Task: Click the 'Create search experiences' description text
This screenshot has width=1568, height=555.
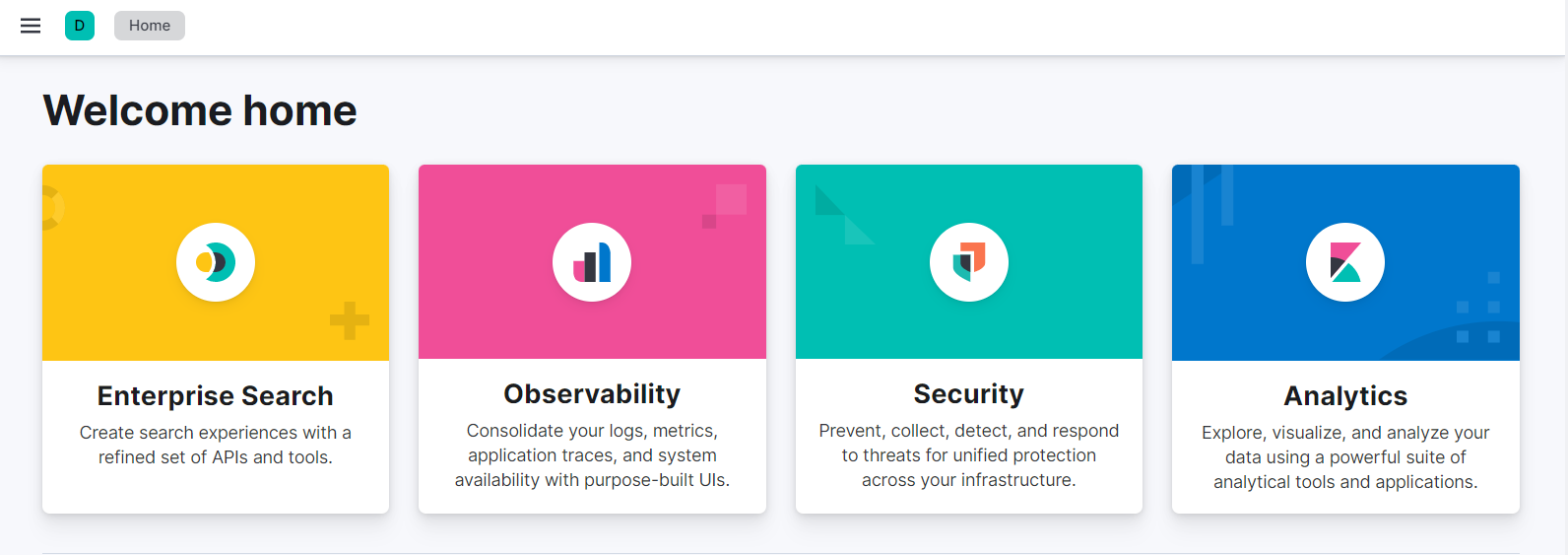Action: pos(216,445)
